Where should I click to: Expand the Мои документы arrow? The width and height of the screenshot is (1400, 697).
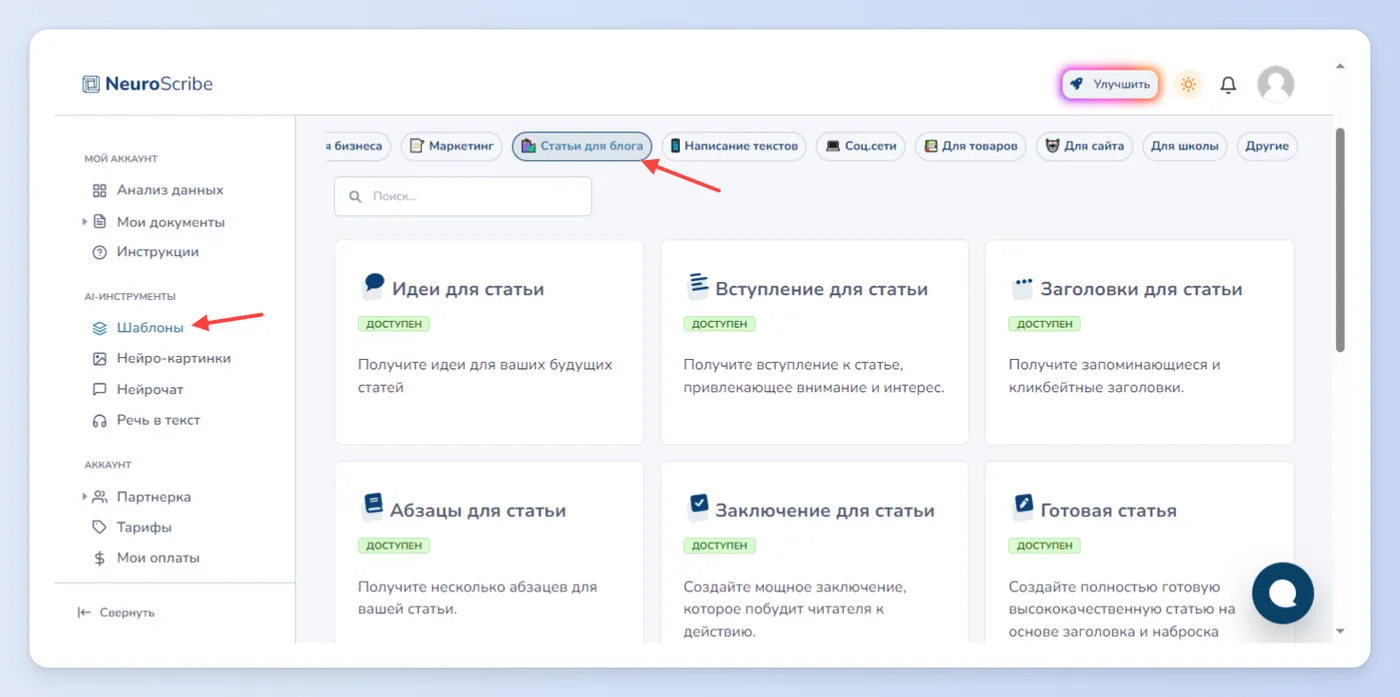85,221
